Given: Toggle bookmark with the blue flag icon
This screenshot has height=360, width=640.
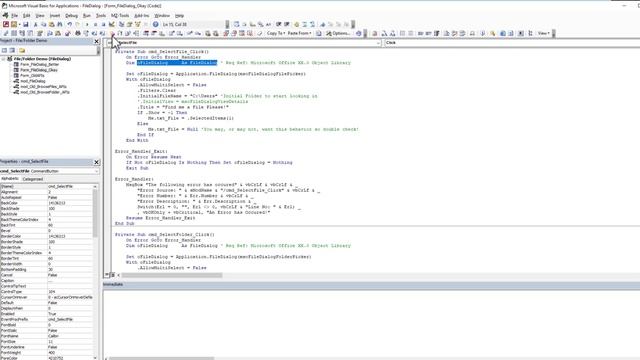Looking at the screenshot, I should tap(322, 24).
